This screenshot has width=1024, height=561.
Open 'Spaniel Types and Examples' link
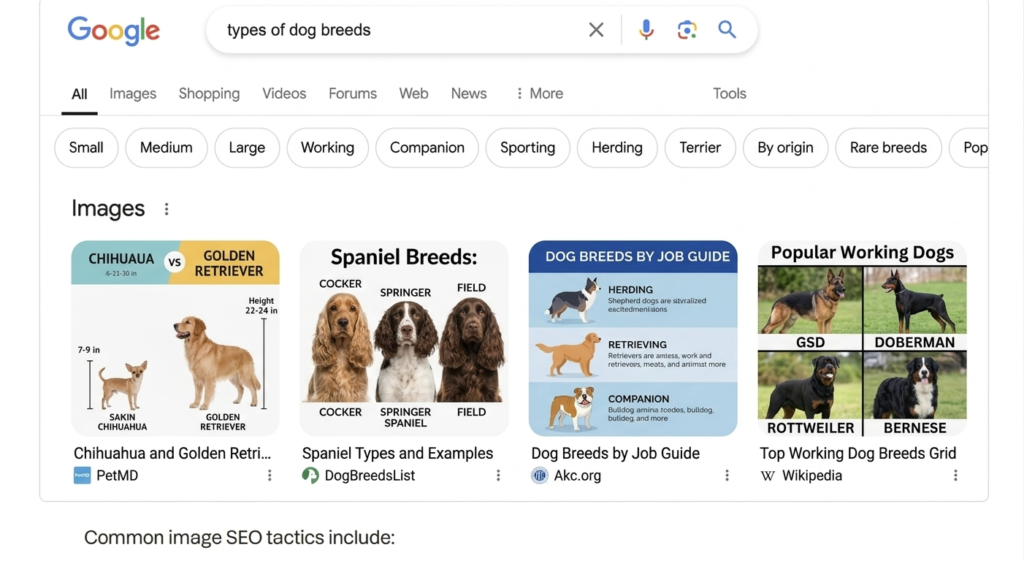click(398, 453)
